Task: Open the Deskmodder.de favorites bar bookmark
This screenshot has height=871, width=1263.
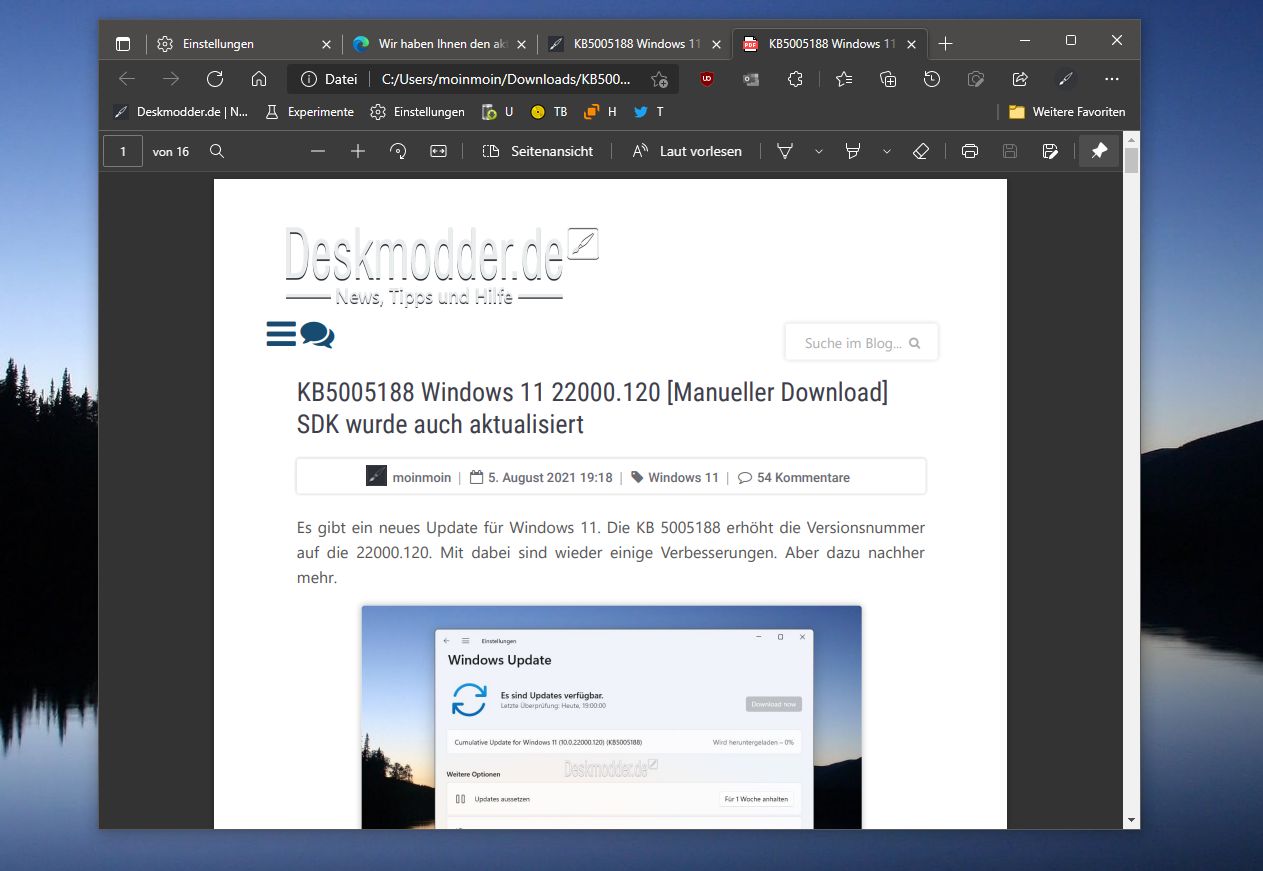Action: [x=181, y=112]
